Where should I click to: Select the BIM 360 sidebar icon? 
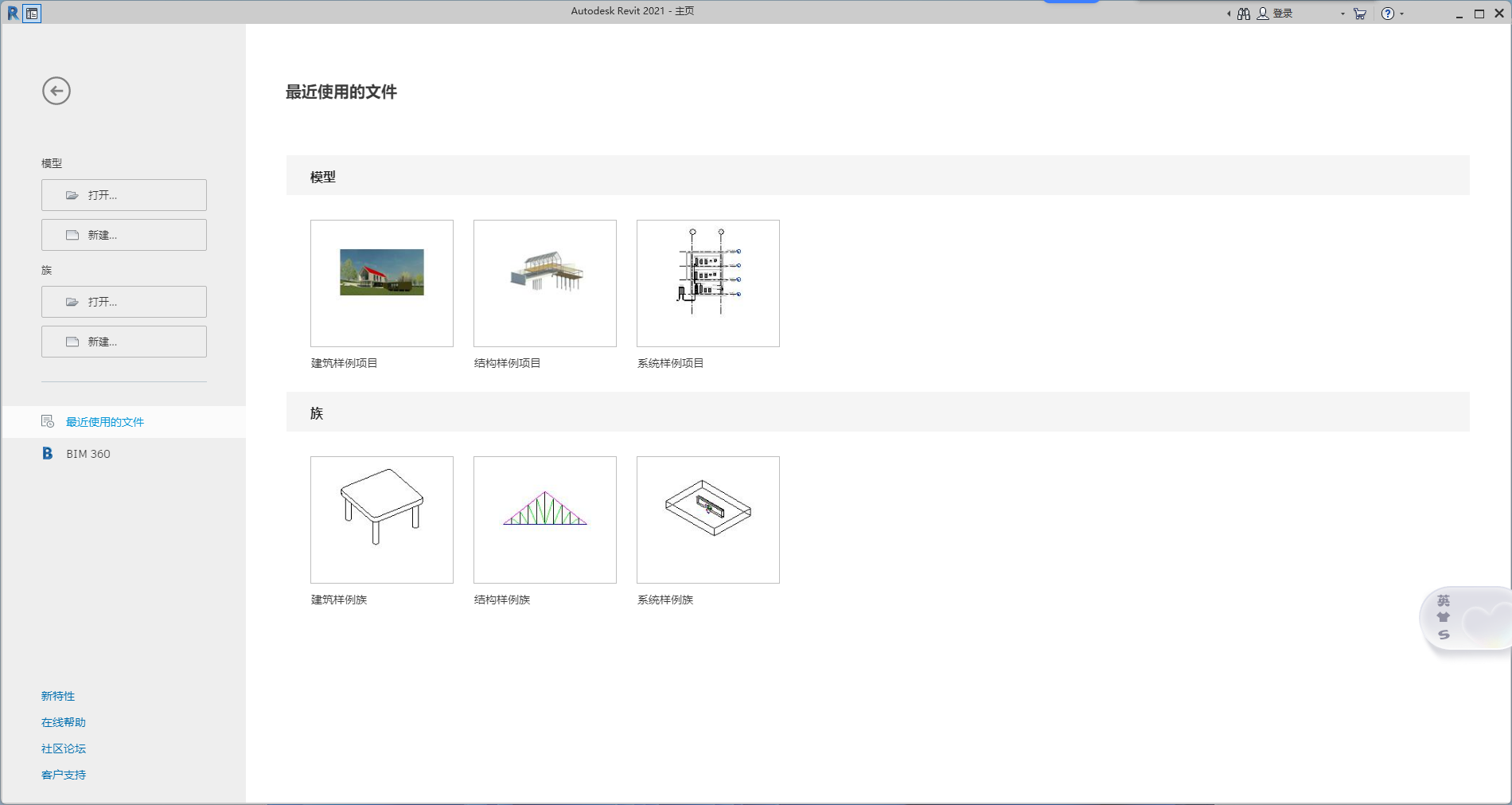point(47,453)
